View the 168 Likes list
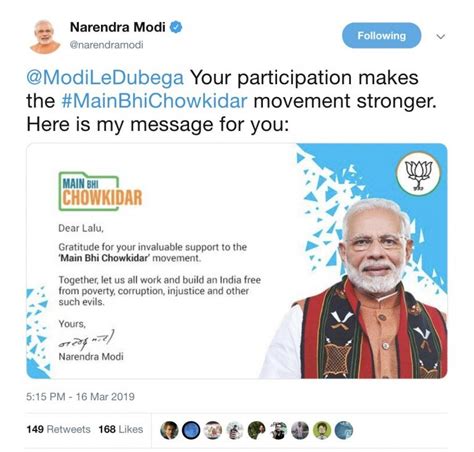Image resolution: width=474 pixels, height=452 pixels. click(121, 429)
